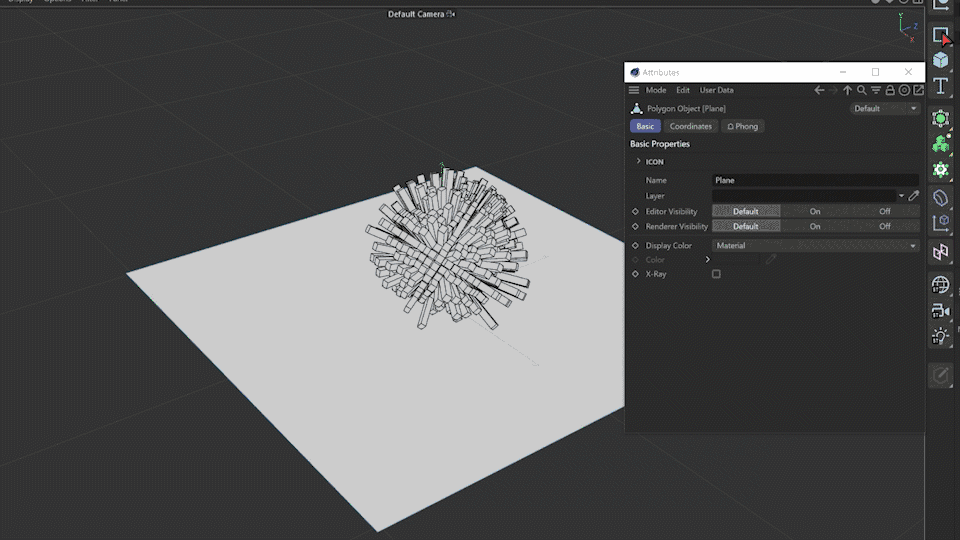
Task: Click the Default Camera viewport label
Action: (x=416, y=14)
